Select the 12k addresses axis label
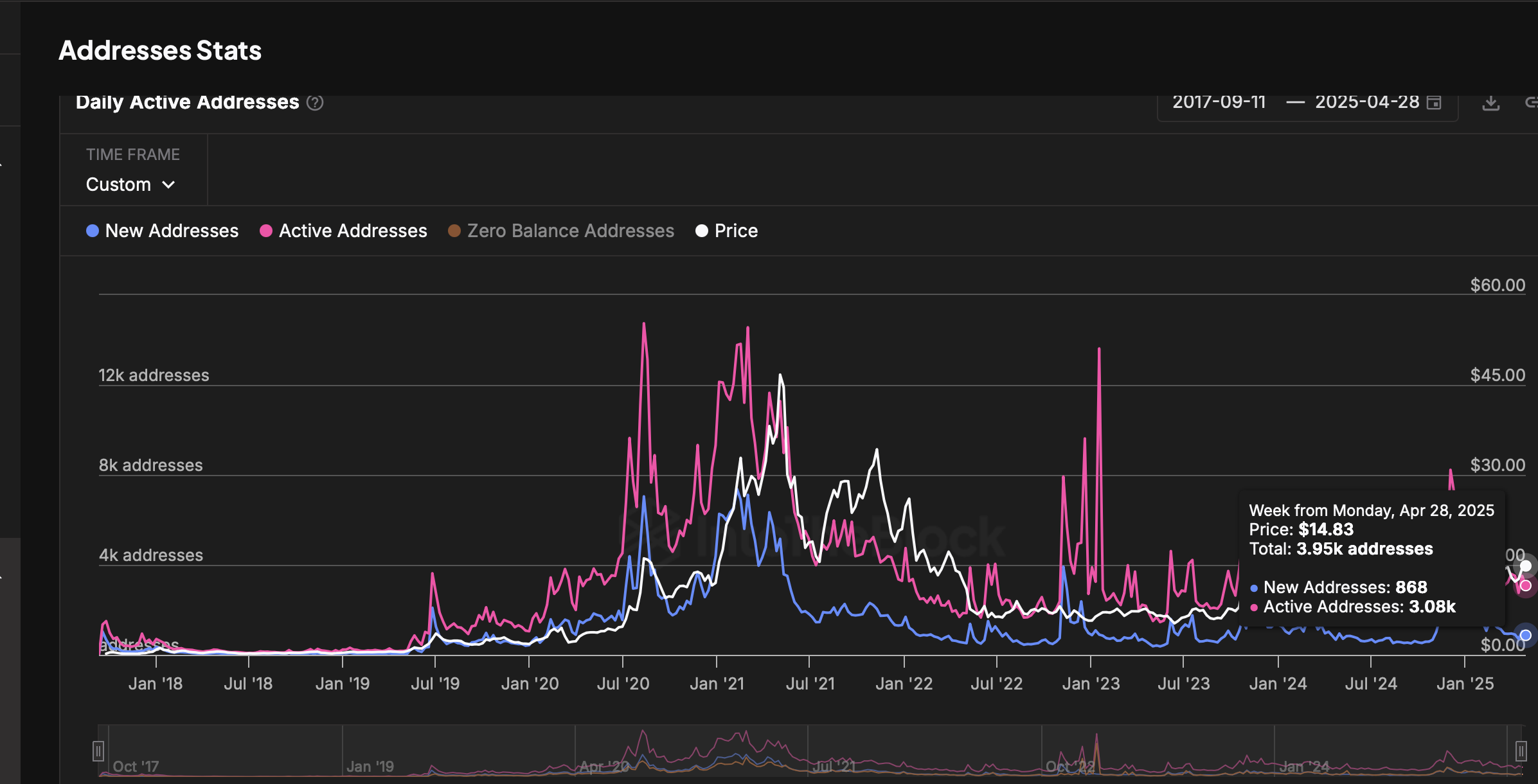Image resolution: width=1538 pixels, height=784 pixels. click(x=154, y=375)
